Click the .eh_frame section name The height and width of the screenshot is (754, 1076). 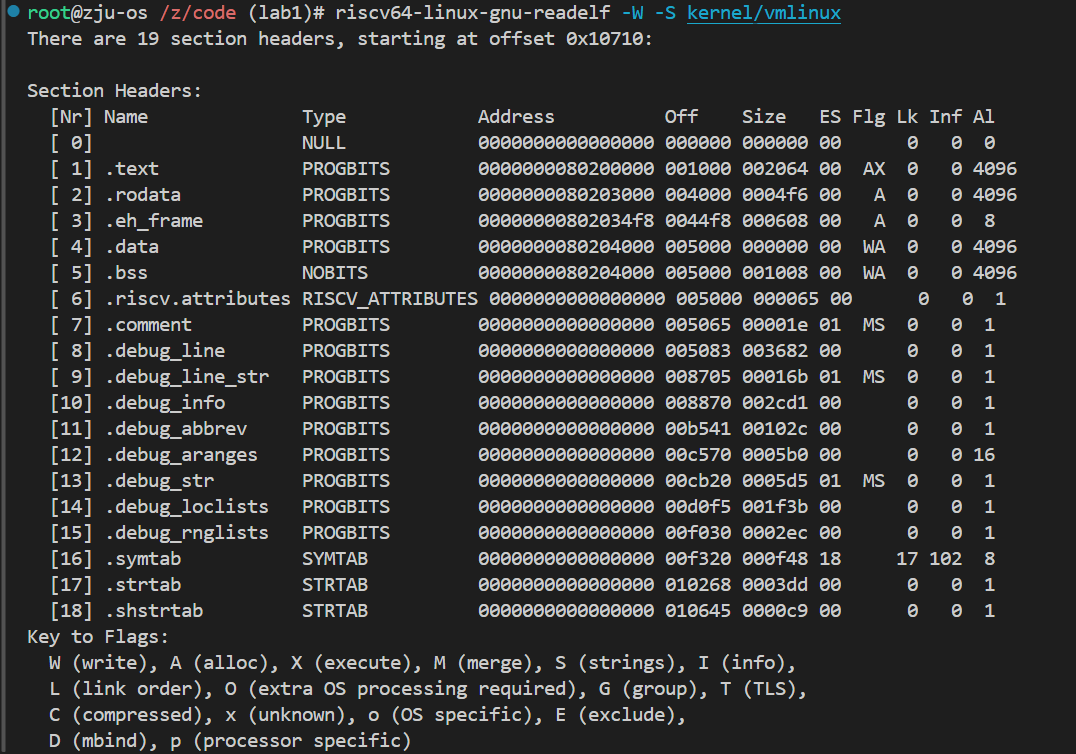coord(154,221)
